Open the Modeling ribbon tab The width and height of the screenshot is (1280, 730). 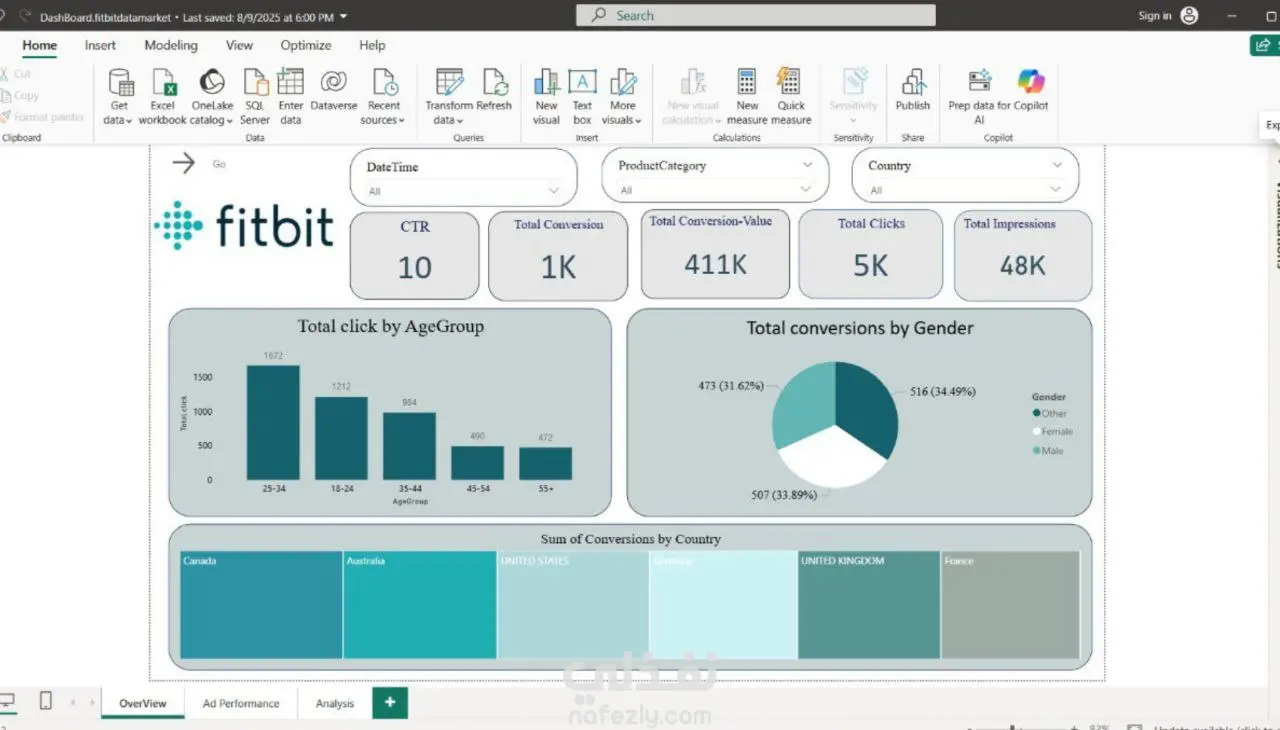(x=171, y=45)
